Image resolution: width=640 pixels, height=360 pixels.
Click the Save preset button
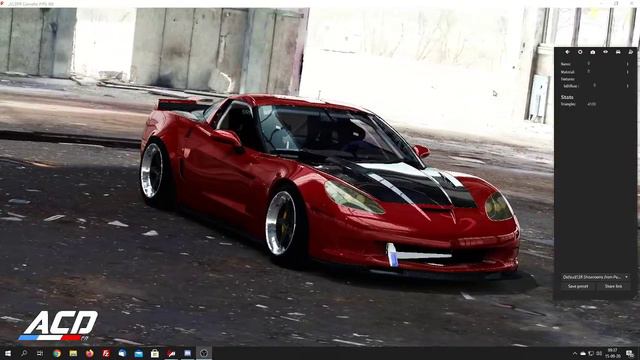[x=578, y=286]
